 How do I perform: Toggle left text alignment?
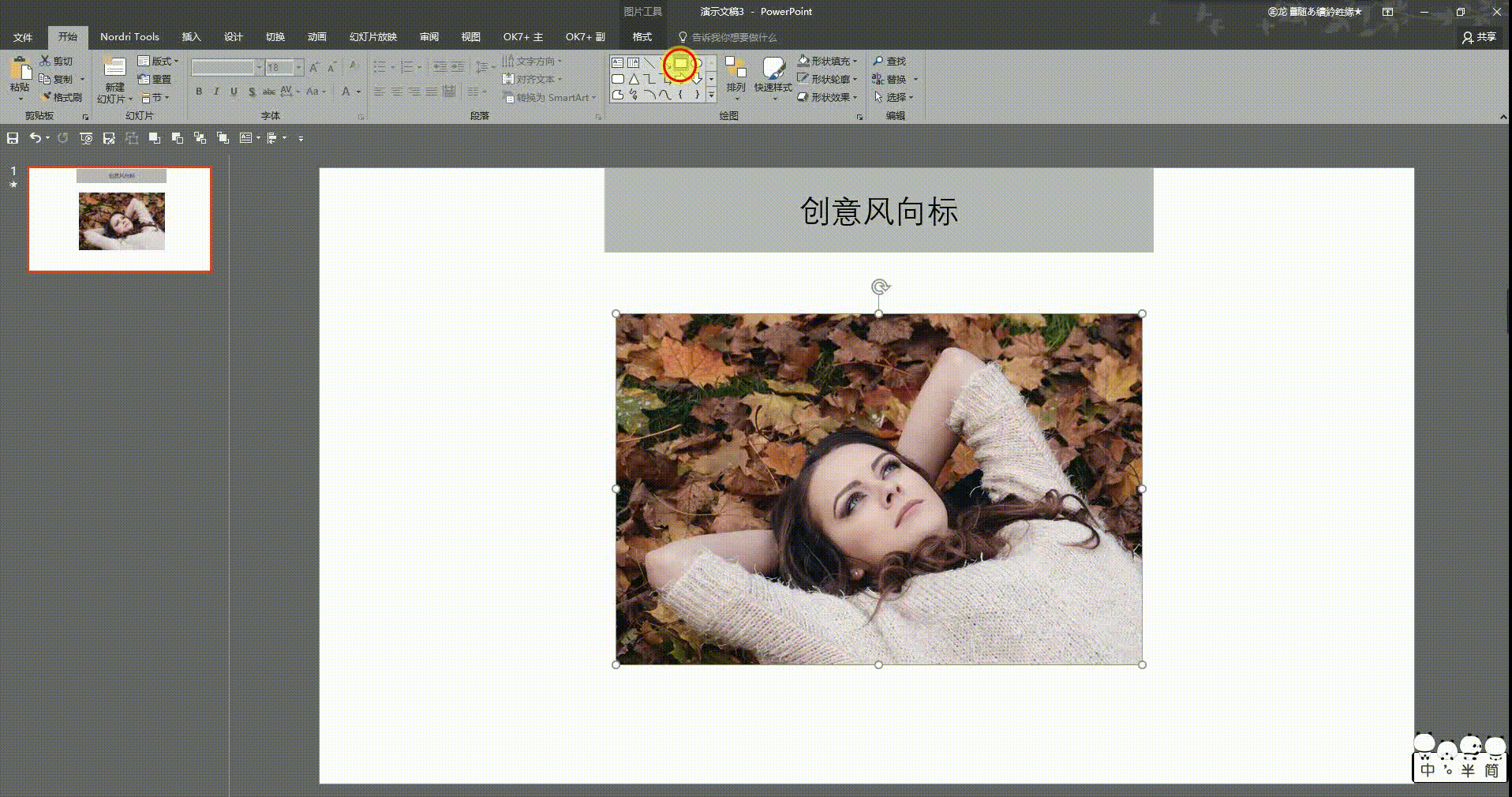[x=380, y=92]
